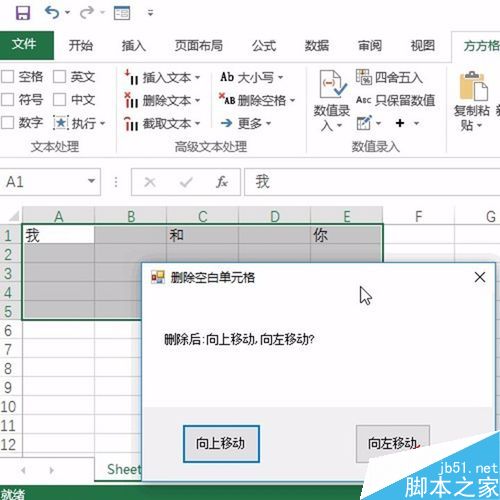Click the edit-pencil icon in 数值录入 group
Viewport: 500px width, 500px height.
364,123
